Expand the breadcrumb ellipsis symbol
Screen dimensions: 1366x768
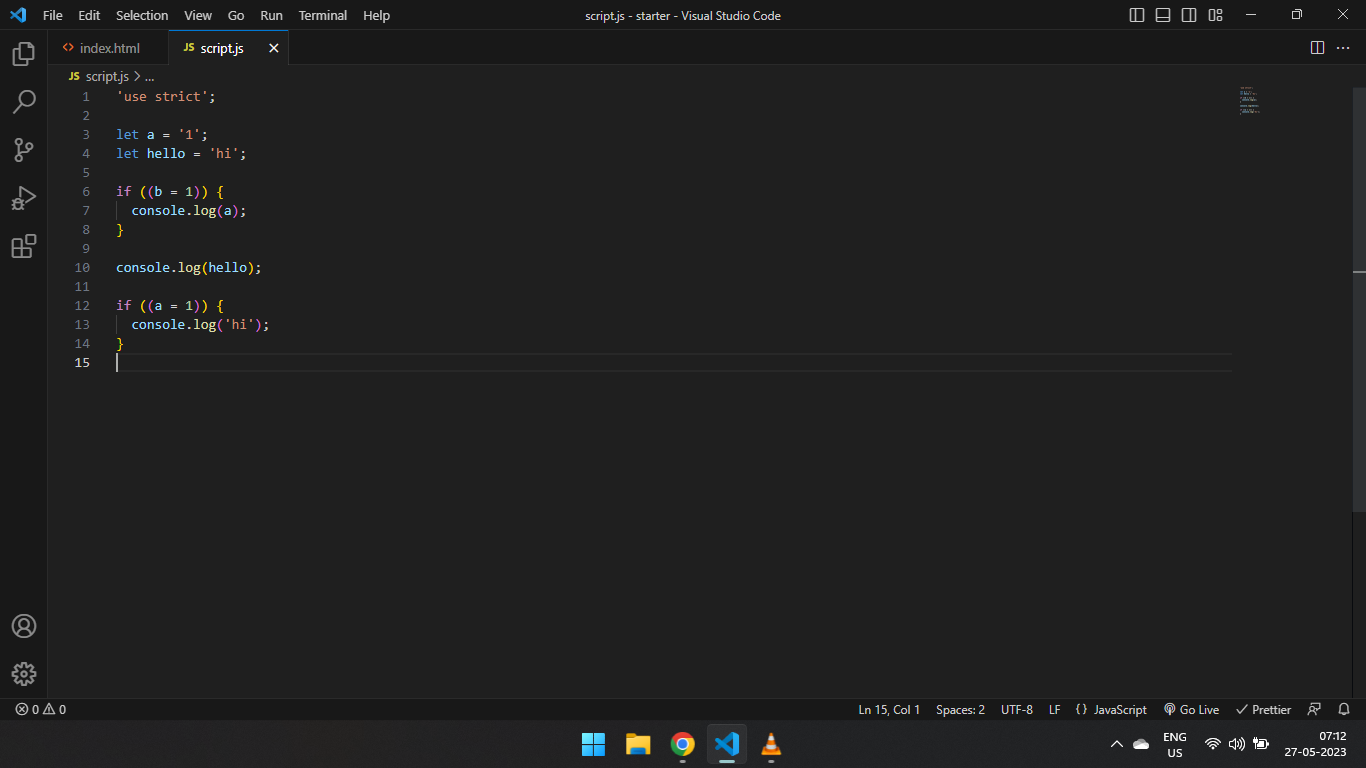coord(150,76)
